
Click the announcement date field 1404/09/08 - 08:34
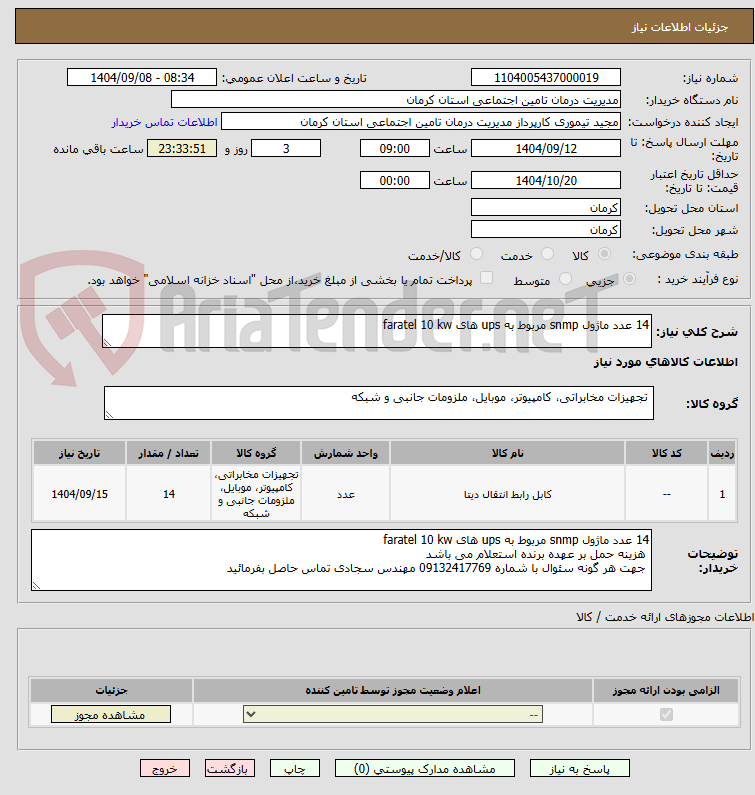[142, 78]
